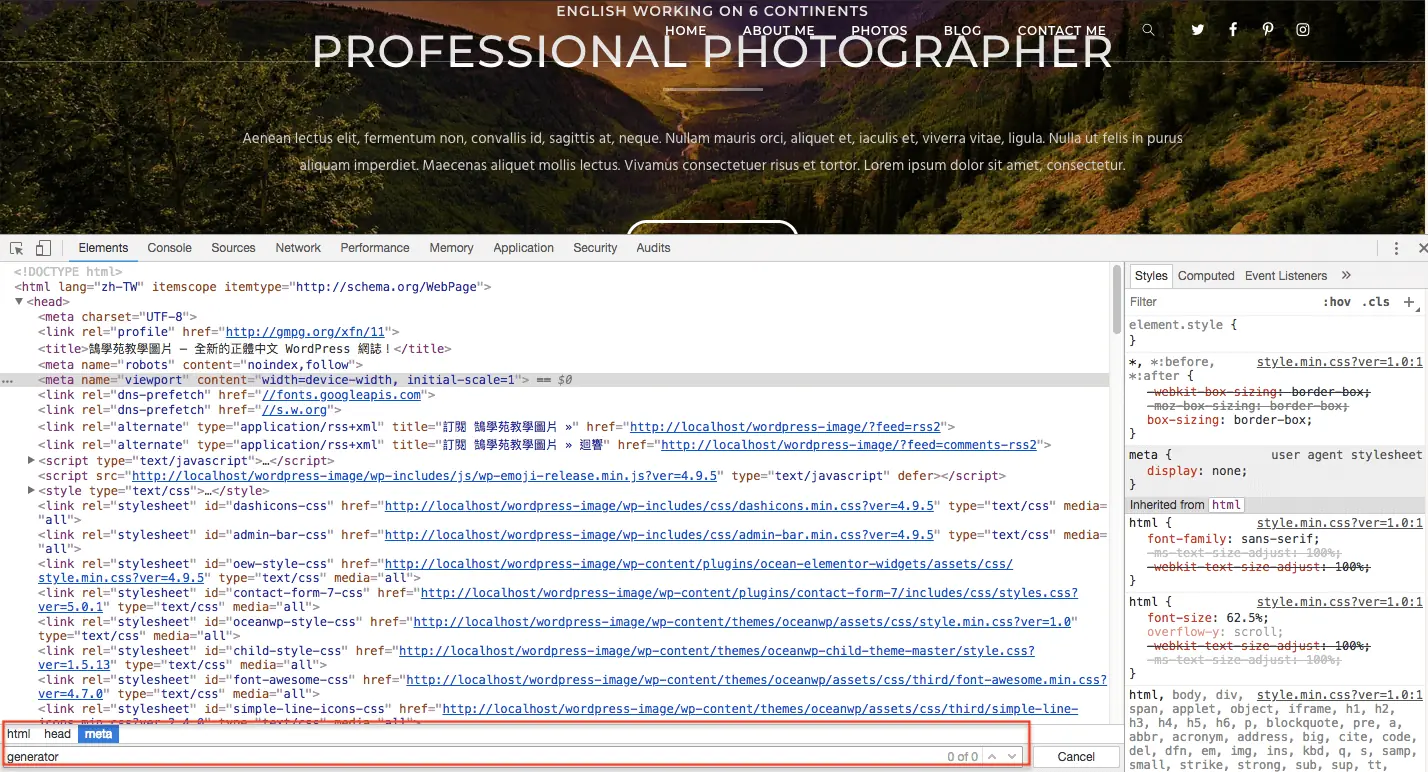1428x772 pixels.
Task: Open the Facebook social icon
Action: [1233, 30]
